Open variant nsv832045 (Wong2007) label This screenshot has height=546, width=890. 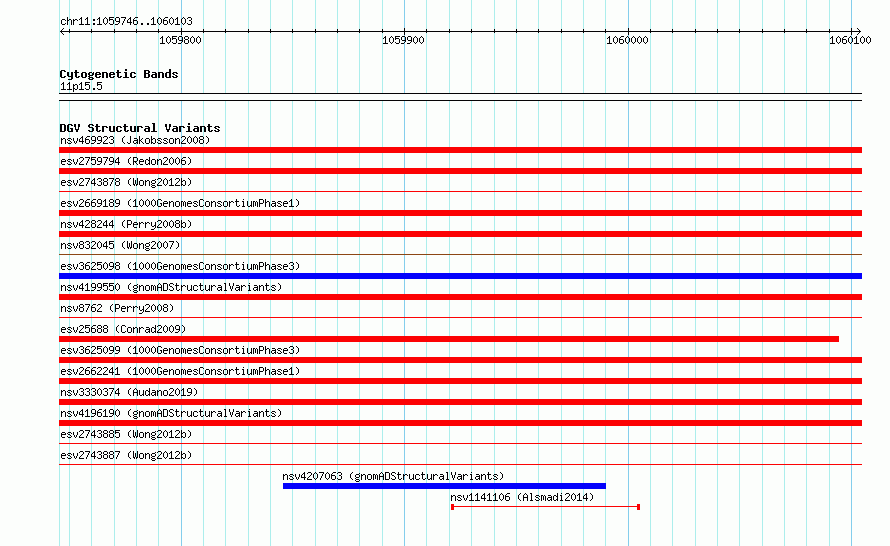click(120, 245)
